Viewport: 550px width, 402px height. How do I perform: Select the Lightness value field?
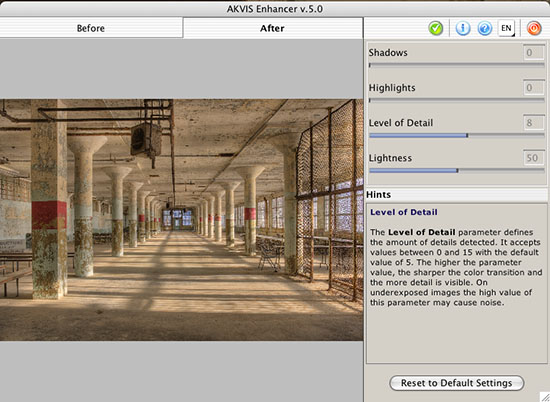click(534, 158)
